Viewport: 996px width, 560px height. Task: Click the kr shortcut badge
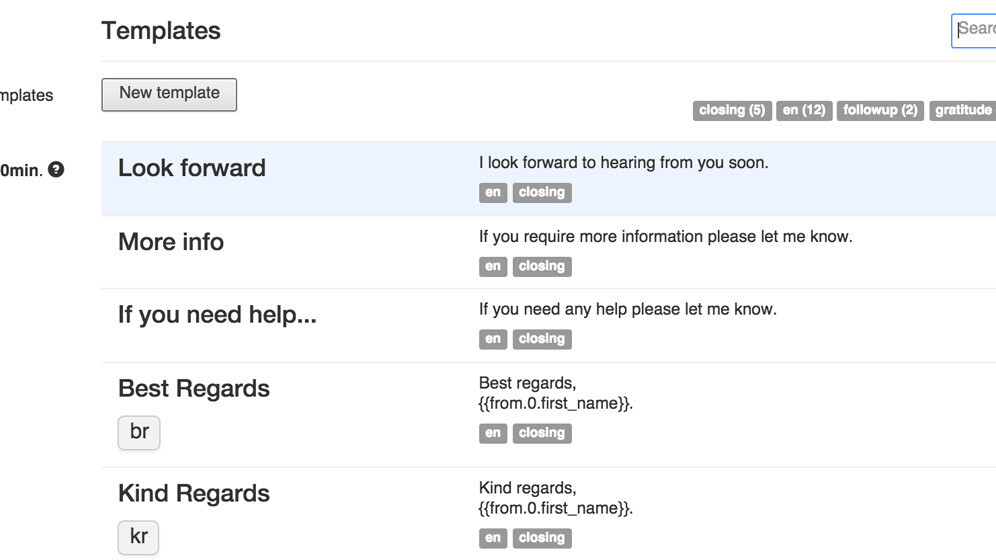(139, 537)
